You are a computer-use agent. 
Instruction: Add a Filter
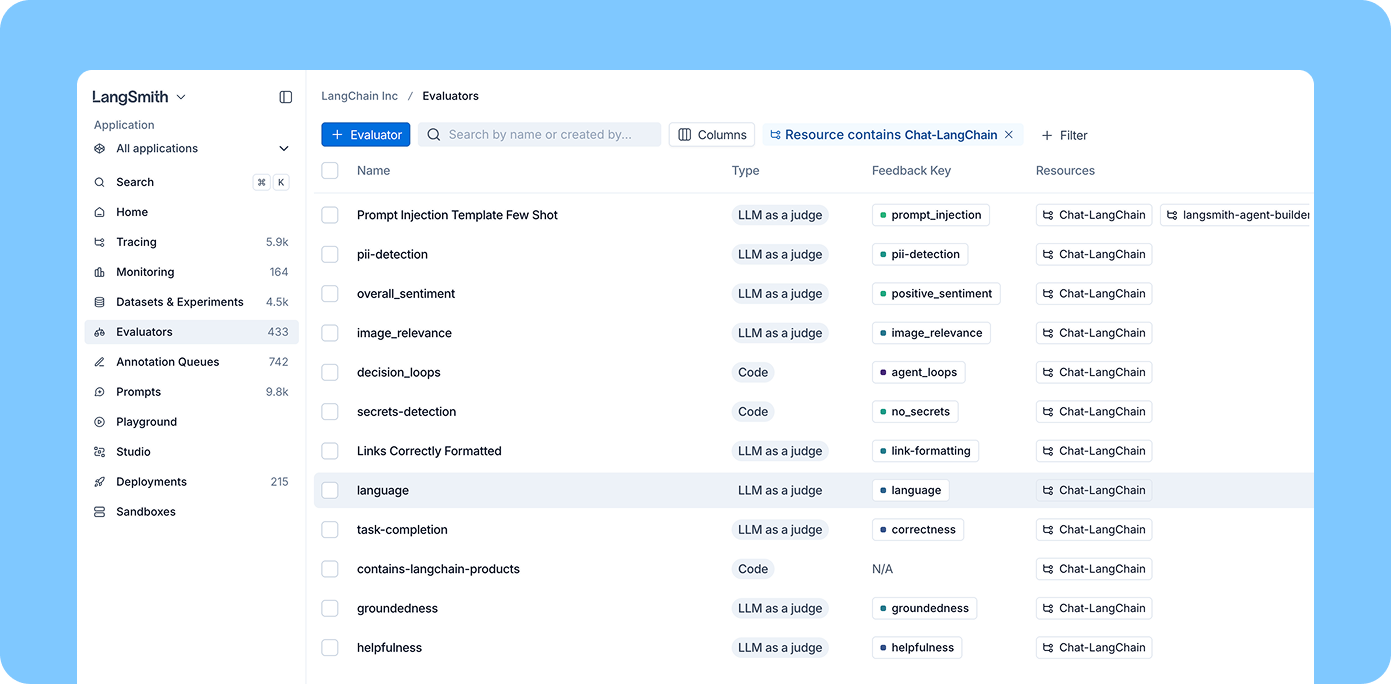coord(1064,135)
